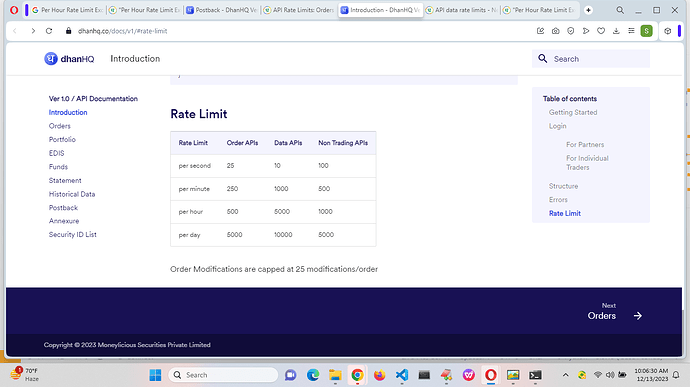
Task: Open a new tab with the plus button
Action: click(588, 10)
